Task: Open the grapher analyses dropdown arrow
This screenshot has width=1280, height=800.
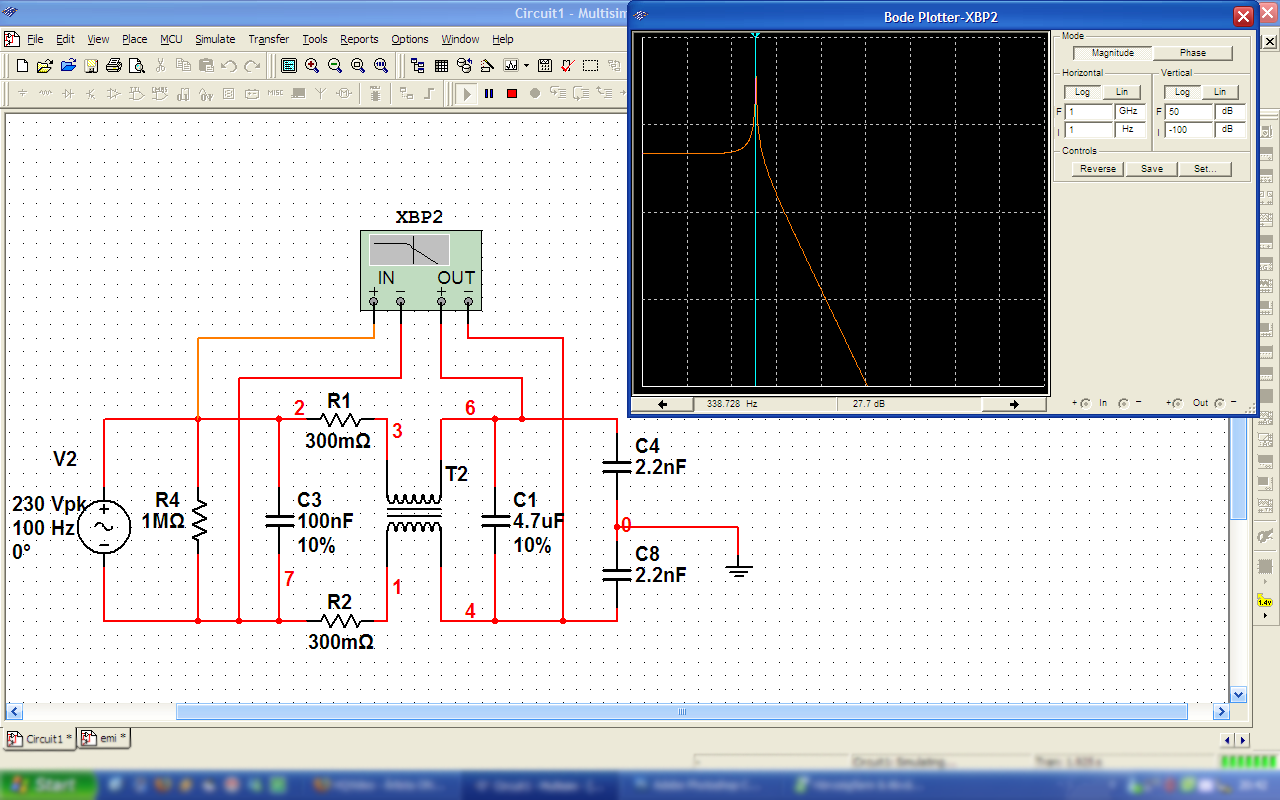Action: coord(526,66)
